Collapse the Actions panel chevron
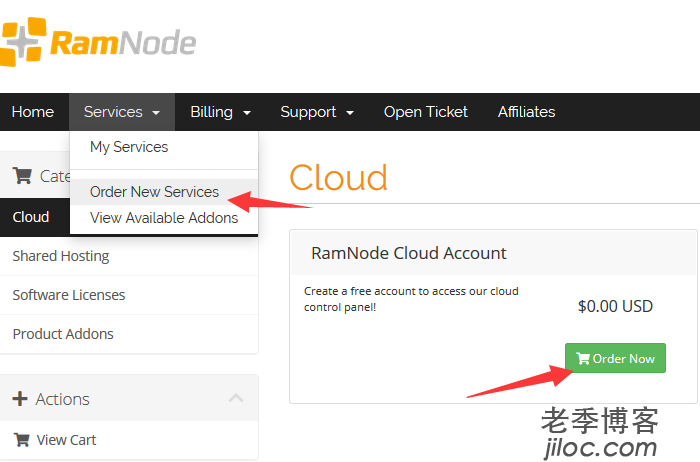The image size is (700, 462). click(236, 398)
